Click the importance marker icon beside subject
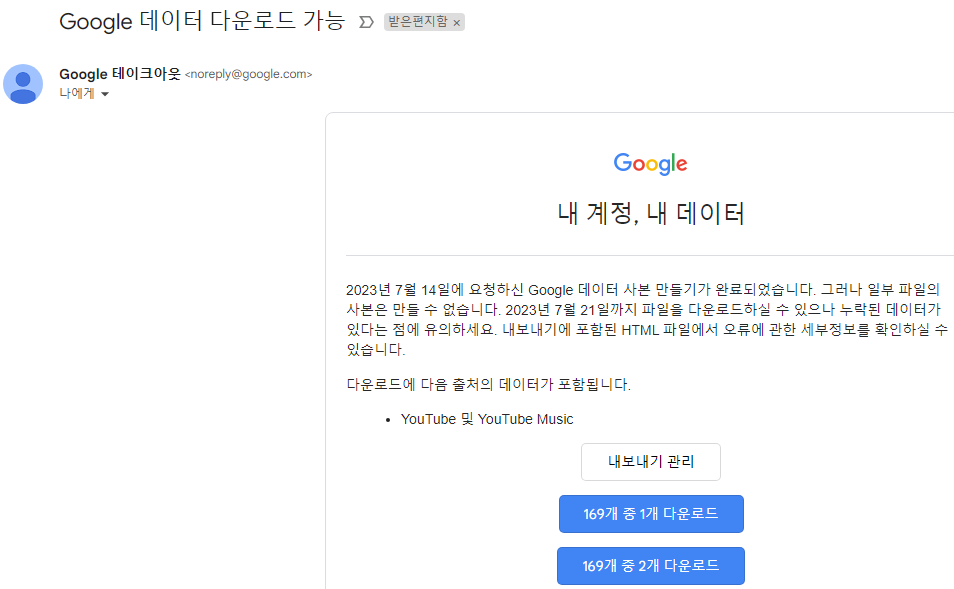Image resolution: width=954 pixels, height=589 pixels. [x=366, y=23]
